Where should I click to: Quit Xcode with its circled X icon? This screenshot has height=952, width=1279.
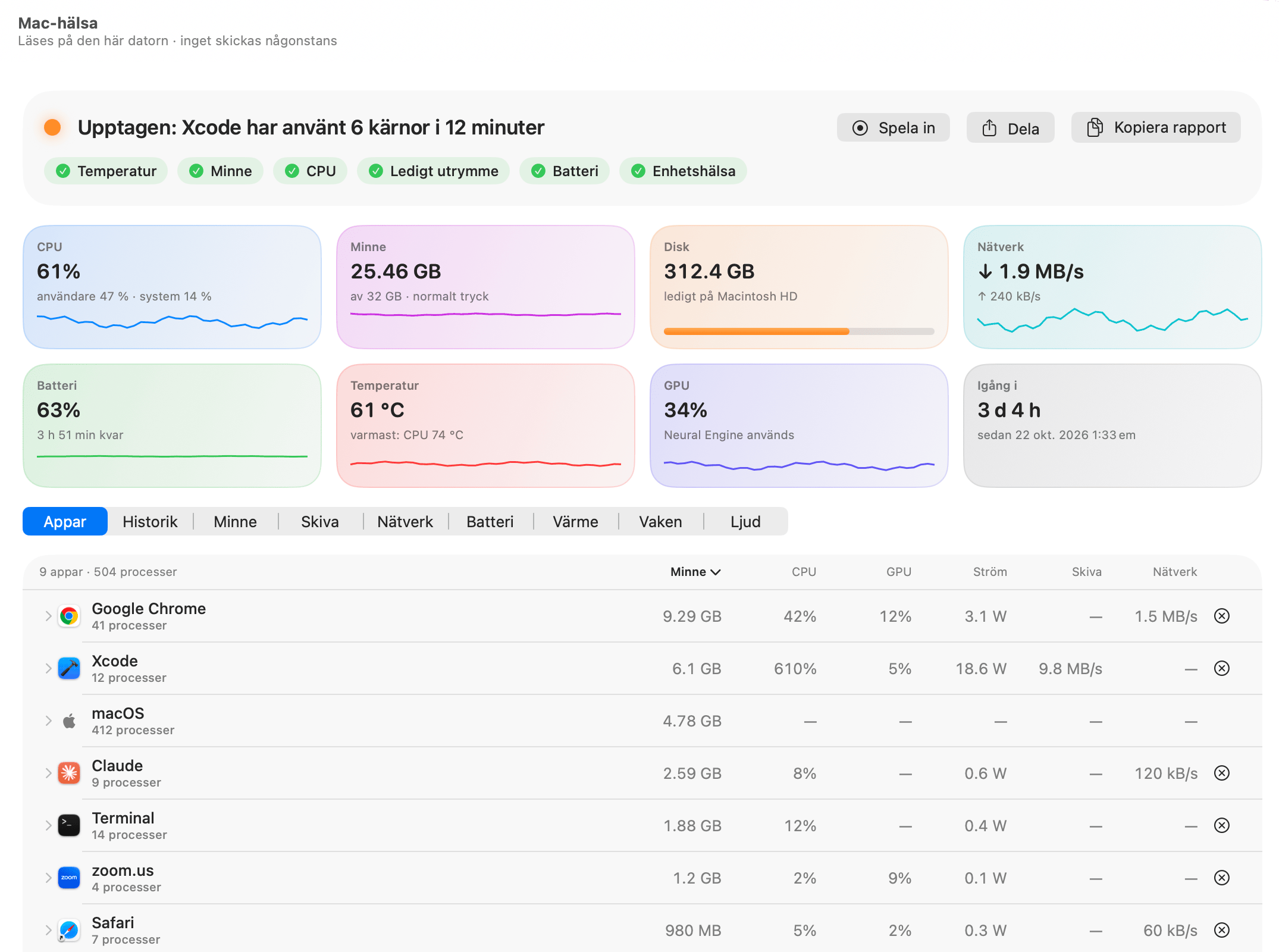1222,669
